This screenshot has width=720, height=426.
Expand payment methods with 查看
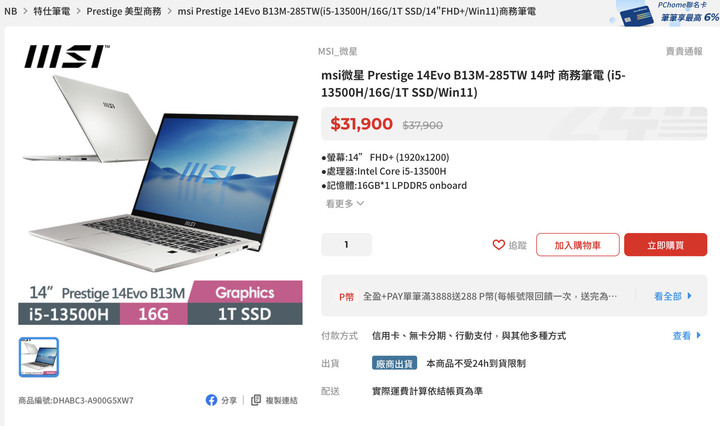(686, 336)
